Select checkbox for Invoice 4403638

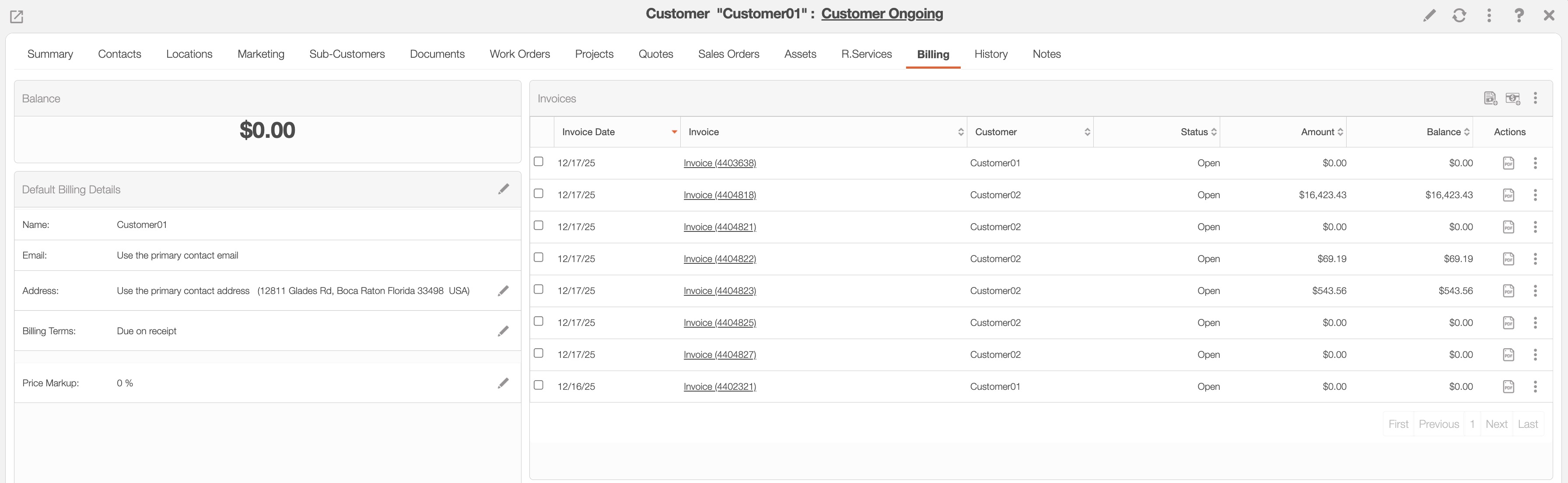tap(538, 161)
